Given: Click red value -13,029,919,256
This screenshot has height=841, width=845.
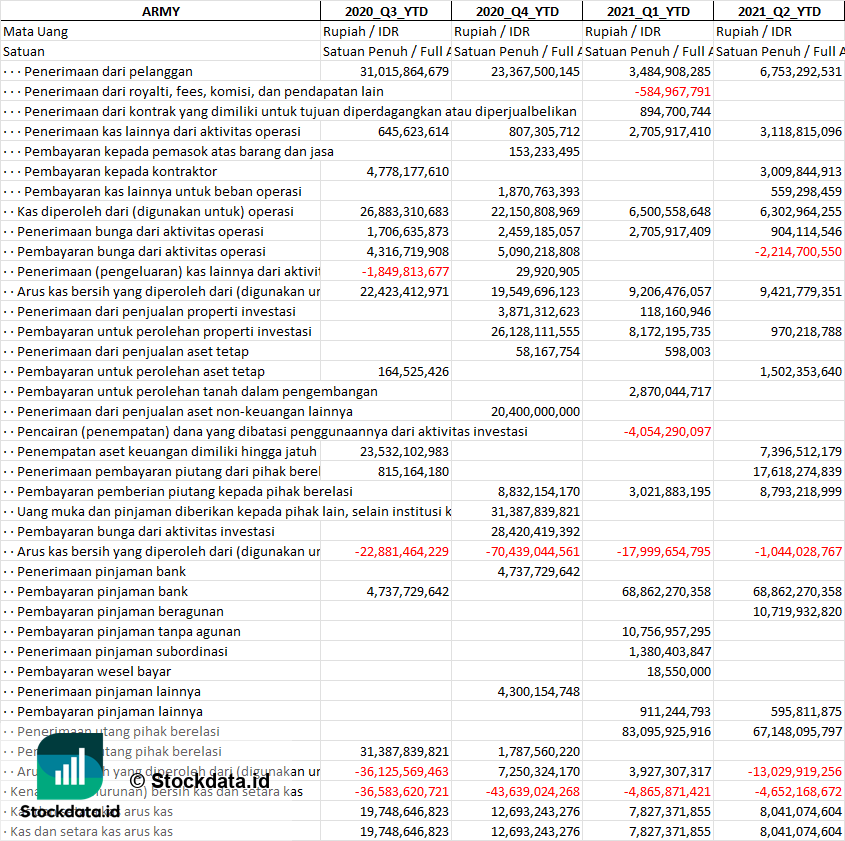Looking at the screenshot, I should click(795, 772).
